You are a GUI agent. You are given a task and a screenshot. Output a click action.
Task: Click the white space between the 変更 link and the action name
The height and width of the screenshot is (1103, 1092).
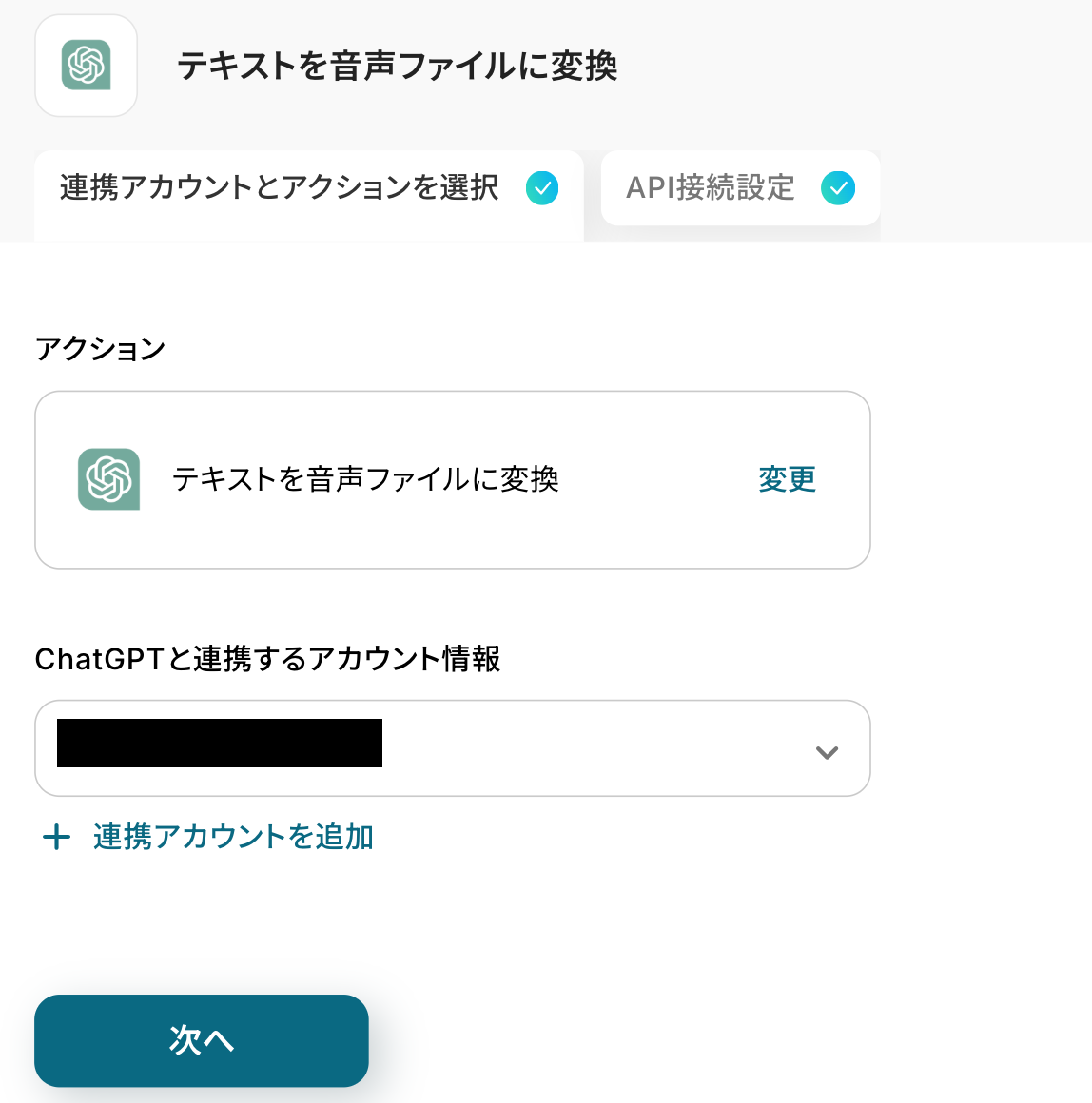pos(656,479)
